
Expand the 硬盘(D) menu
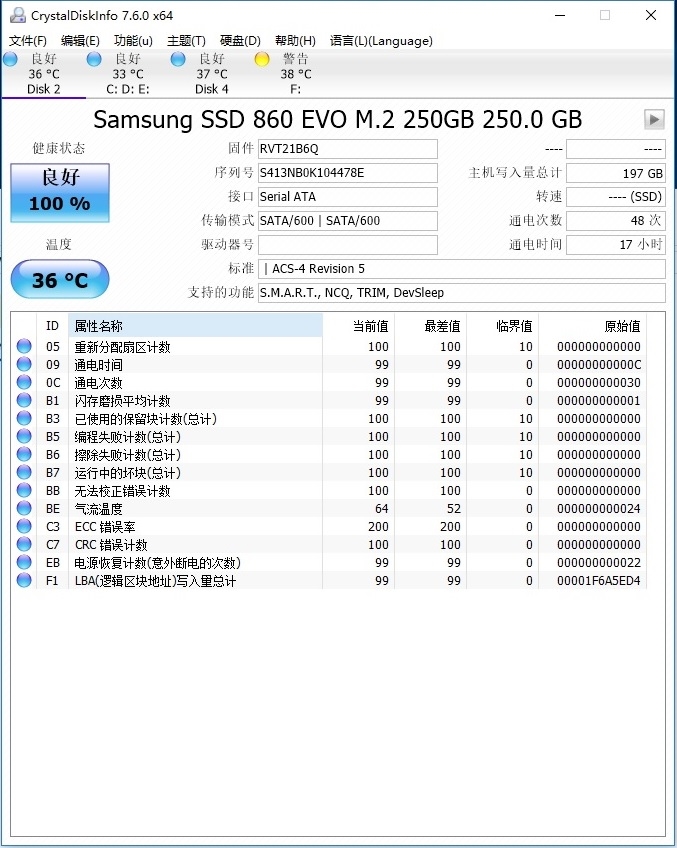[240, 41]
